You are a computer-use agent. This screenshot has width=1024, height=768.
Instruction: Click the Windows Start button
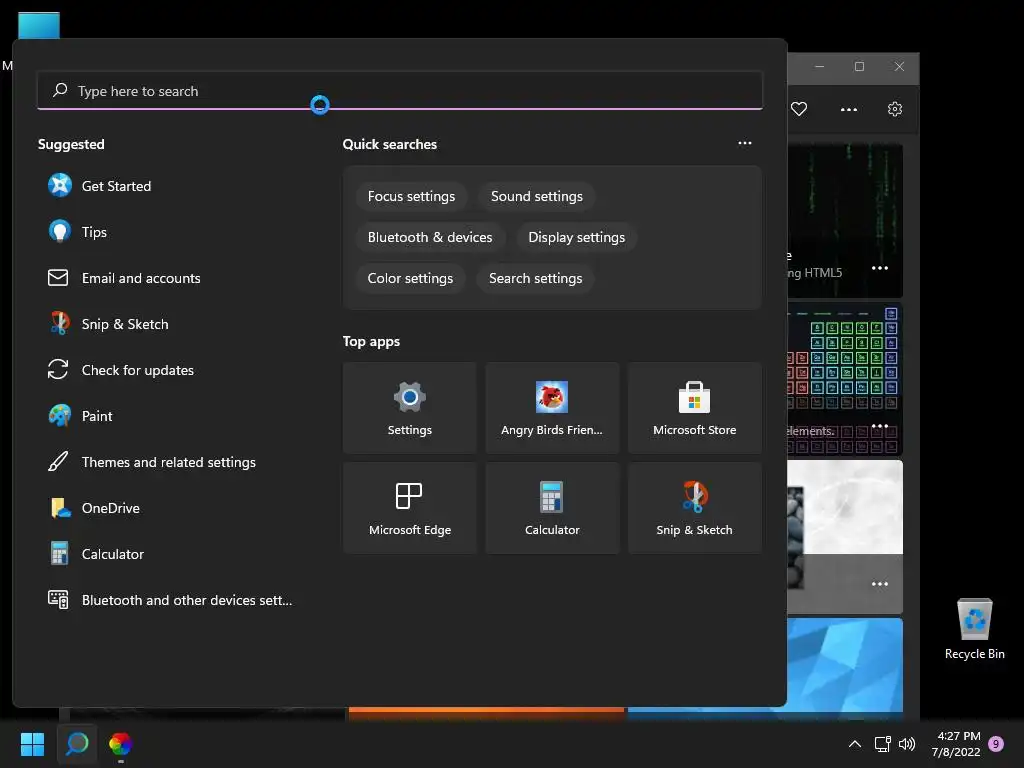click(32, 744)
